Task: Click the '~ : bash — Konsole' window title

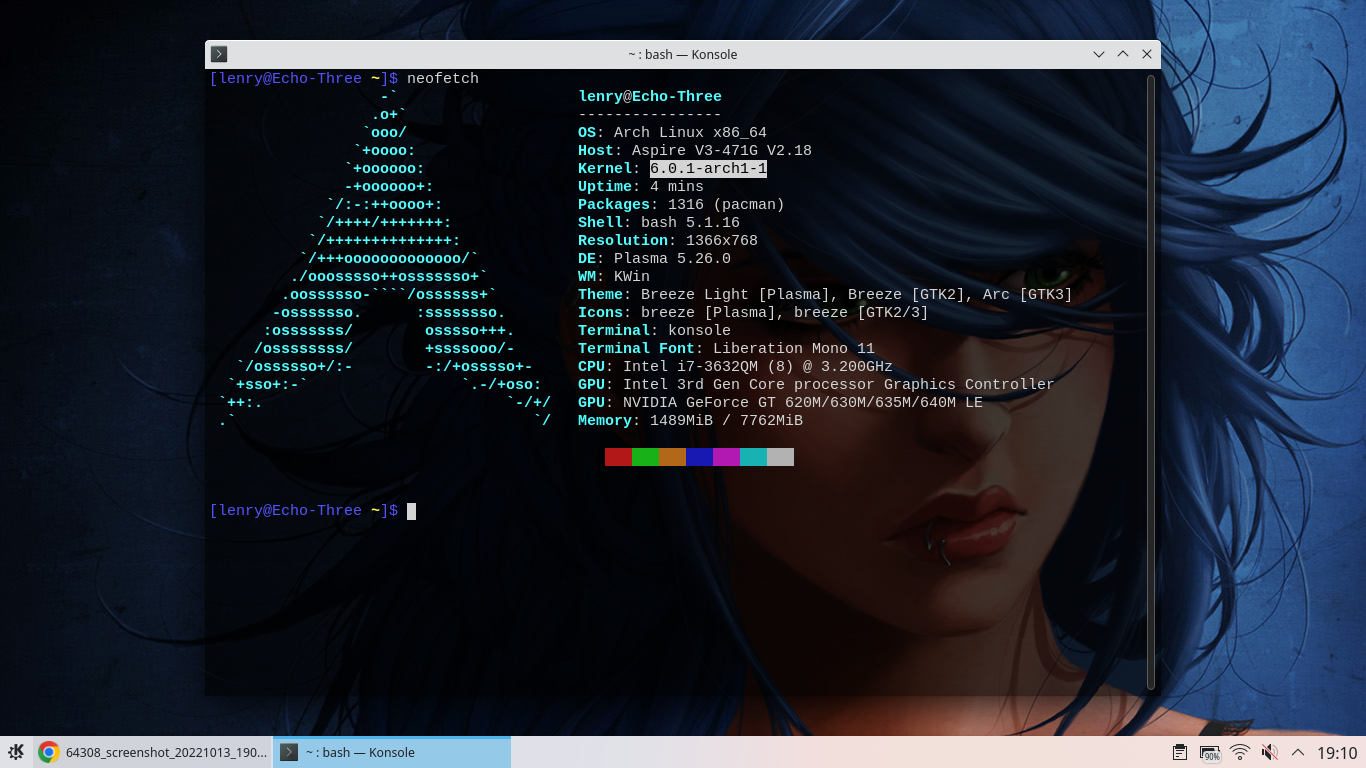Action: coord(683,54)
